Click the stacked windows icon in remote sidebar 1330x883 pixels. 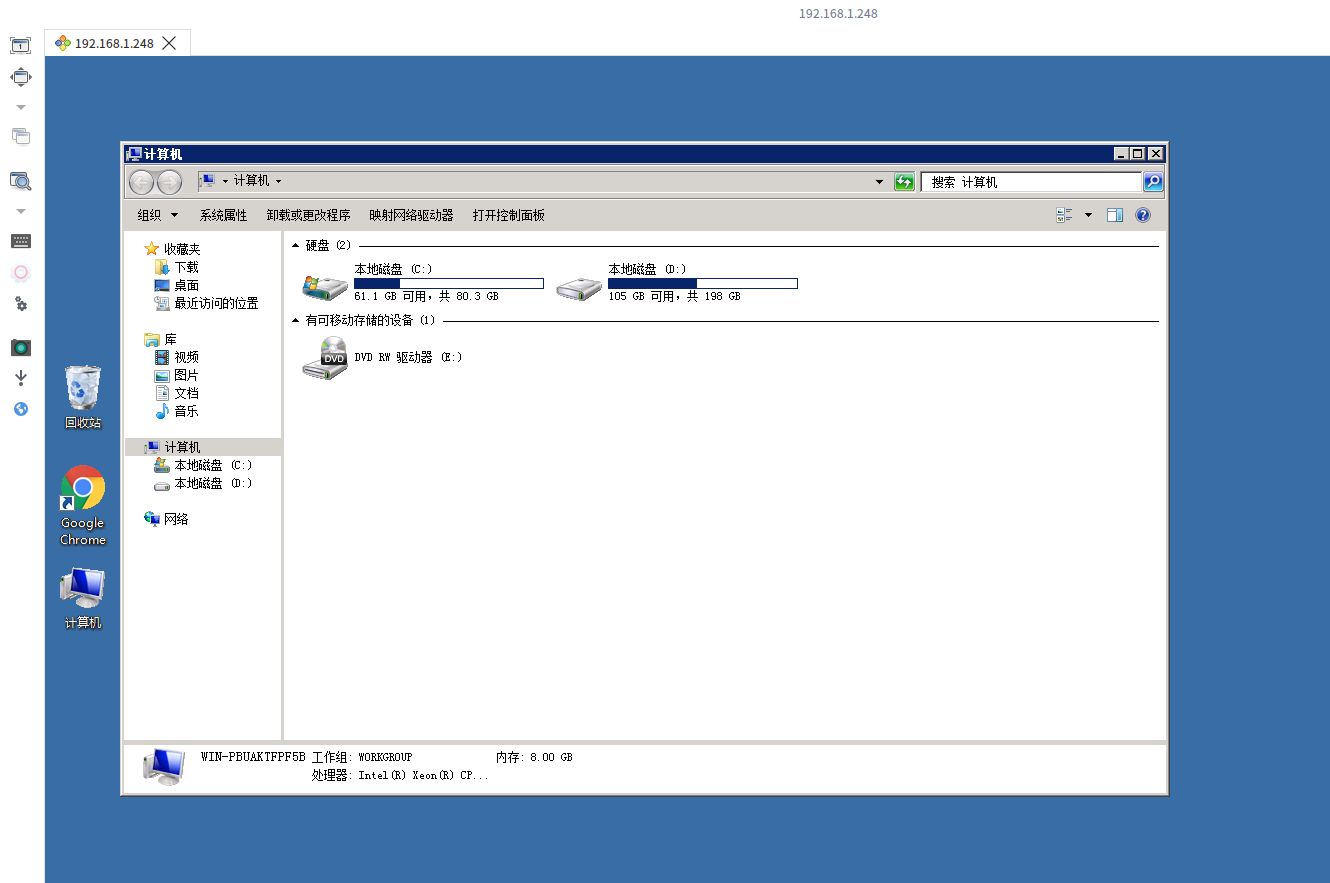[x=21, y=136]
